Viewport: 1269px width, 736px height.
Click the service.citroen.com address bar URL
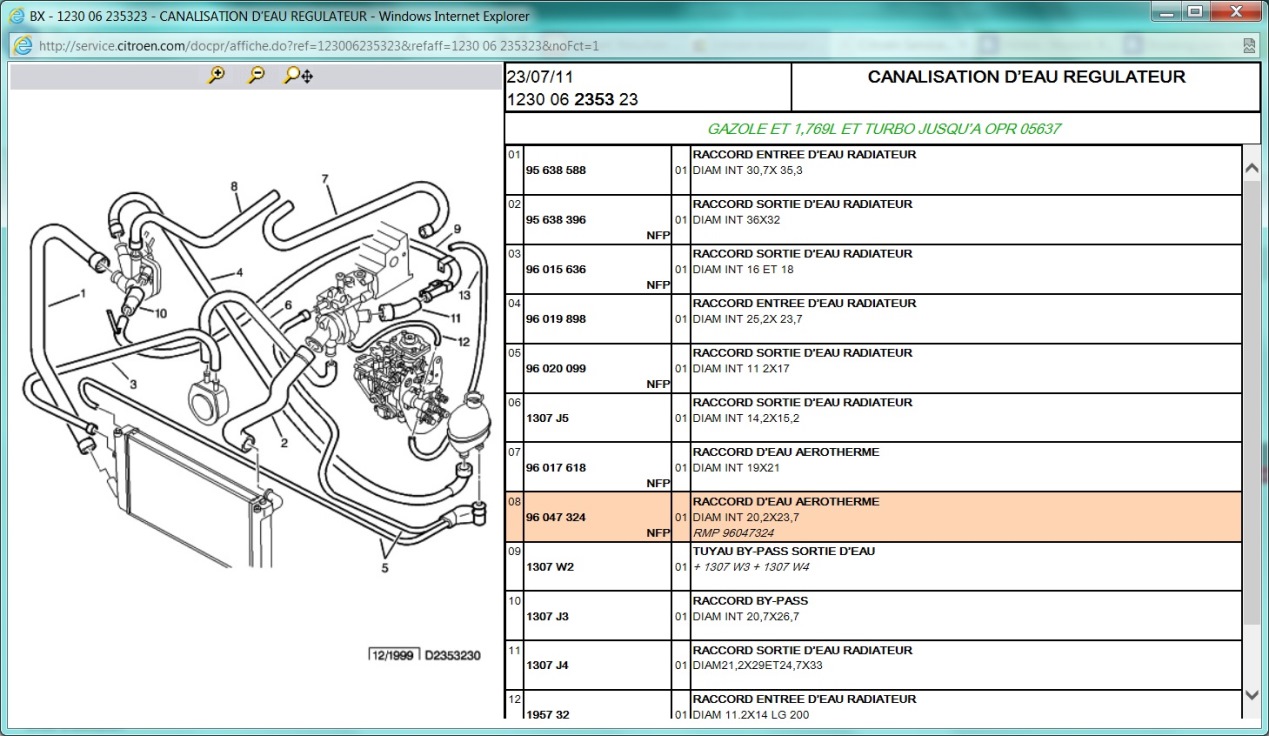(318, 46)
